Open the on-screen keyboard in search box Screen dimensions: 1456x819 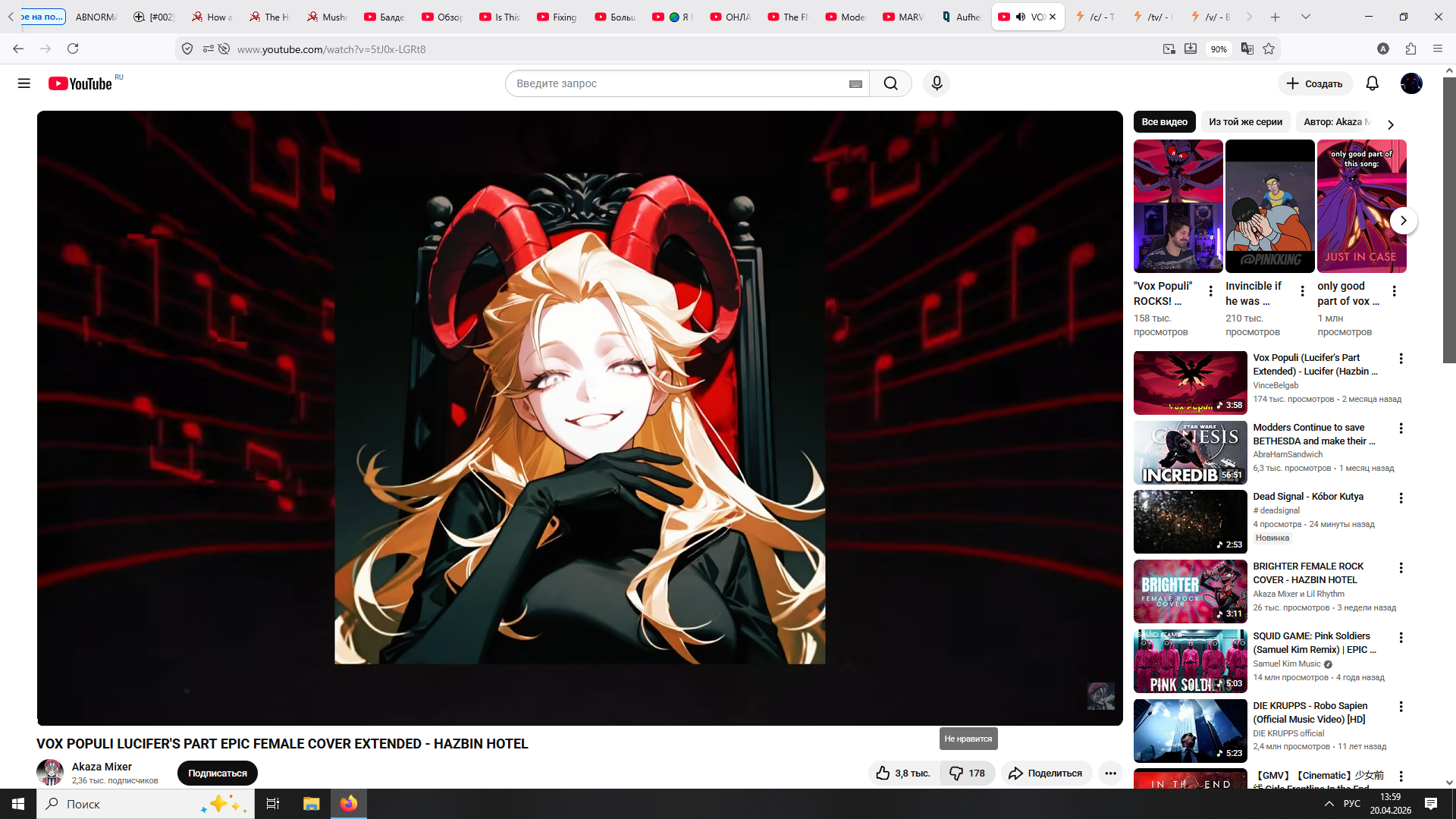coord(855,84)
